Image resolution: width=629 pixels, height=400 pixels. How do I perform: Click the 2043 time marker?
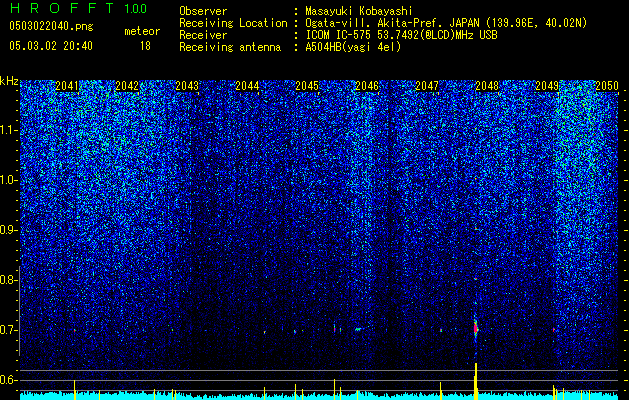click(x=187, y=86)
